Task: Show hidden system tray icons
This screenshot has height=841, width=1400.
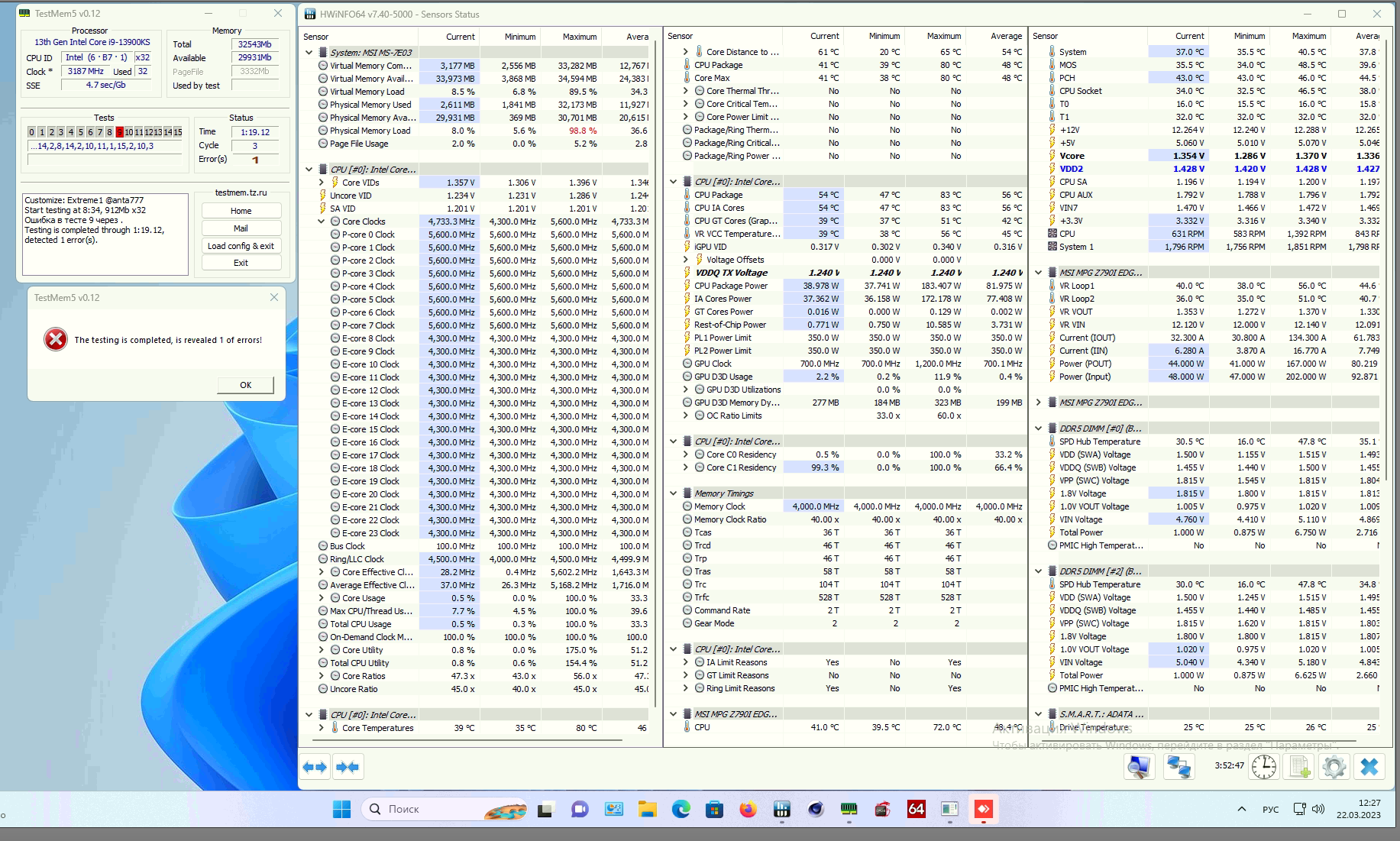Action: pyautogui.click(x=1242, y=810)
